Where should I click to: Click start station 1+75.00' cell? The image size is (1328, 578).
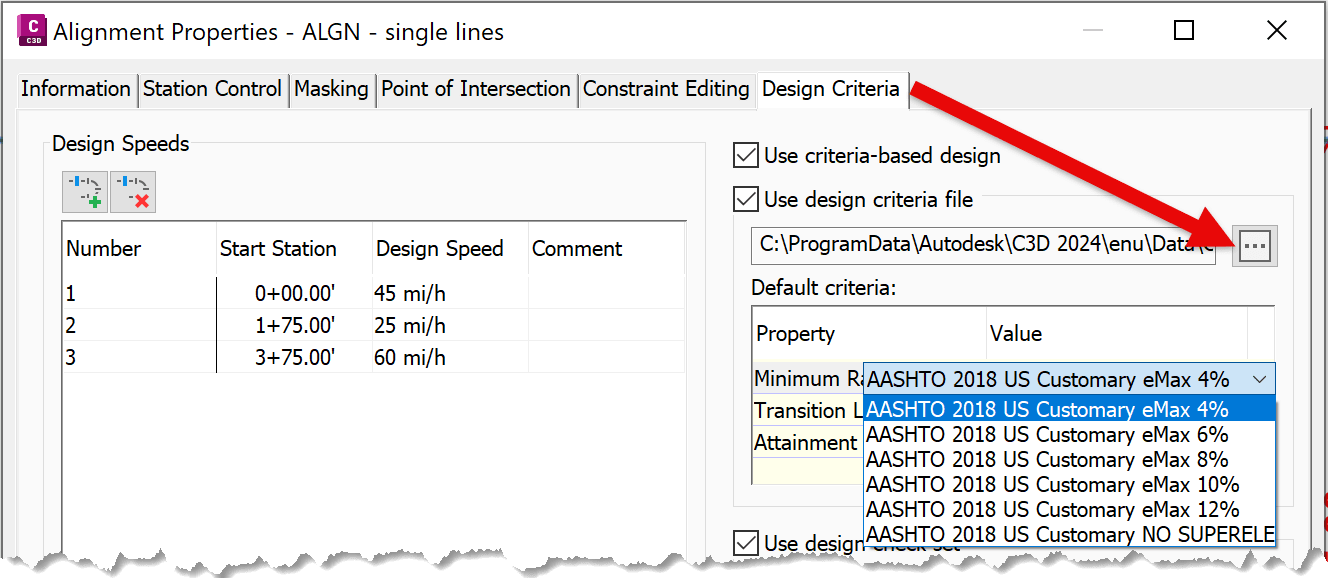(x=294, y=325)
